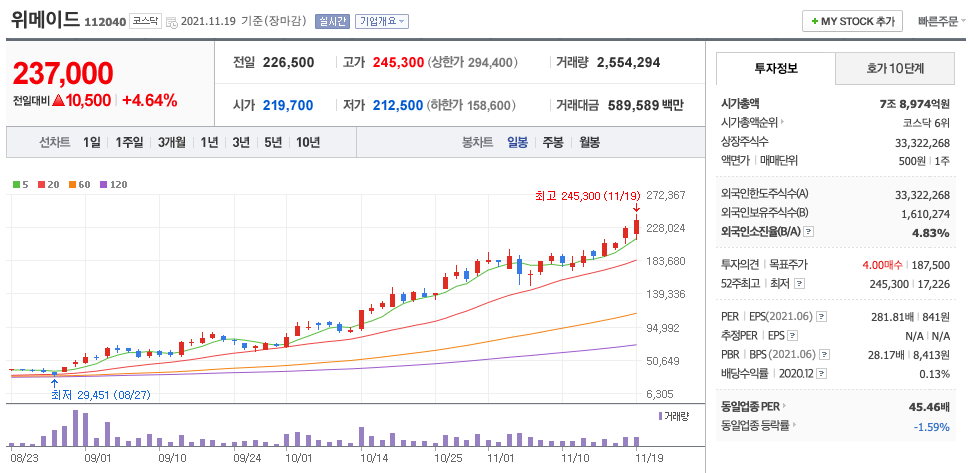
Task: Click the 거래대금 value 589,589 백만
Action: pos(645,105)
